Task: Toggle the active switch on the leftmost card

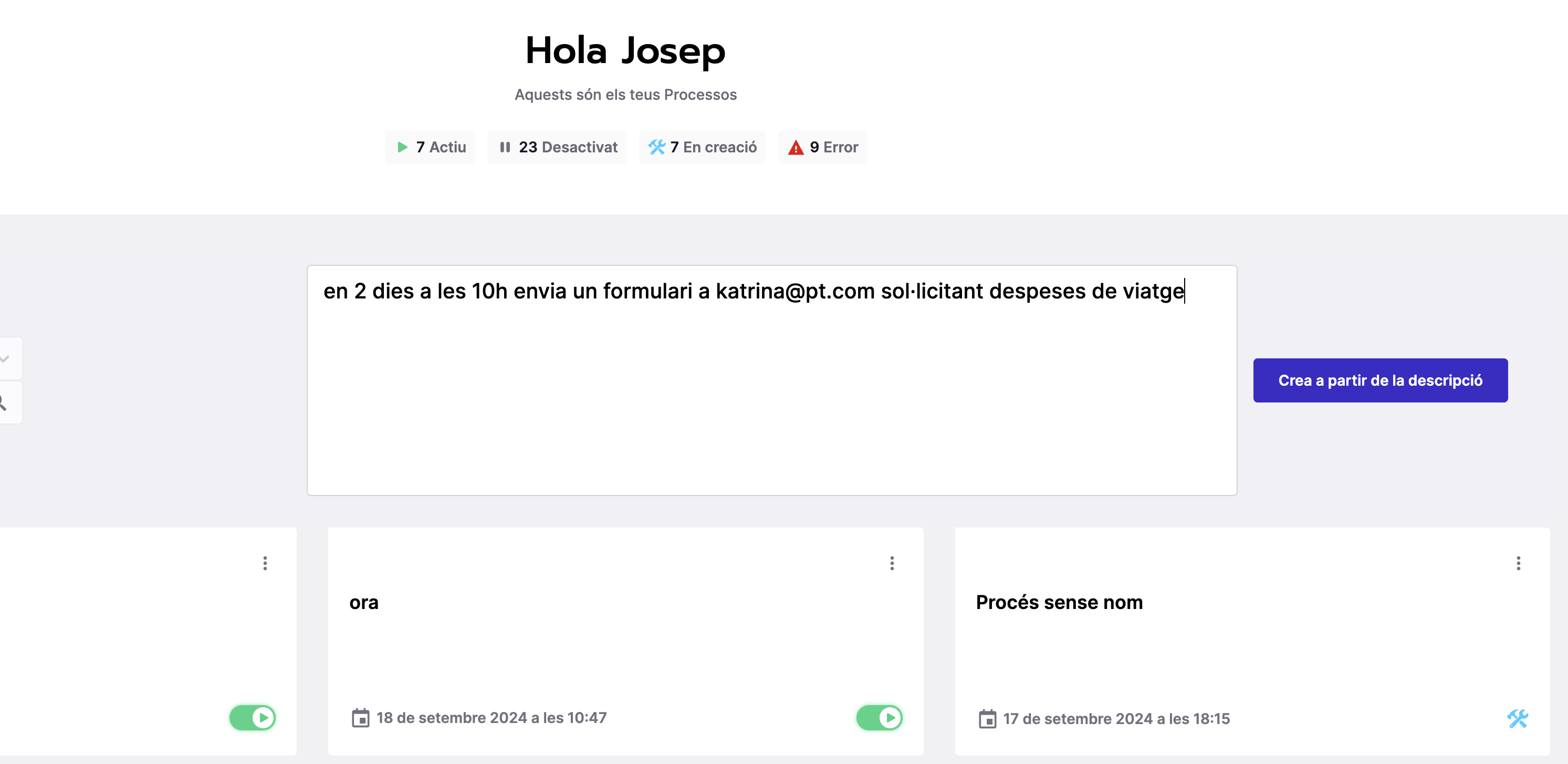Action: pyautogui.click(x=253, y=718)
